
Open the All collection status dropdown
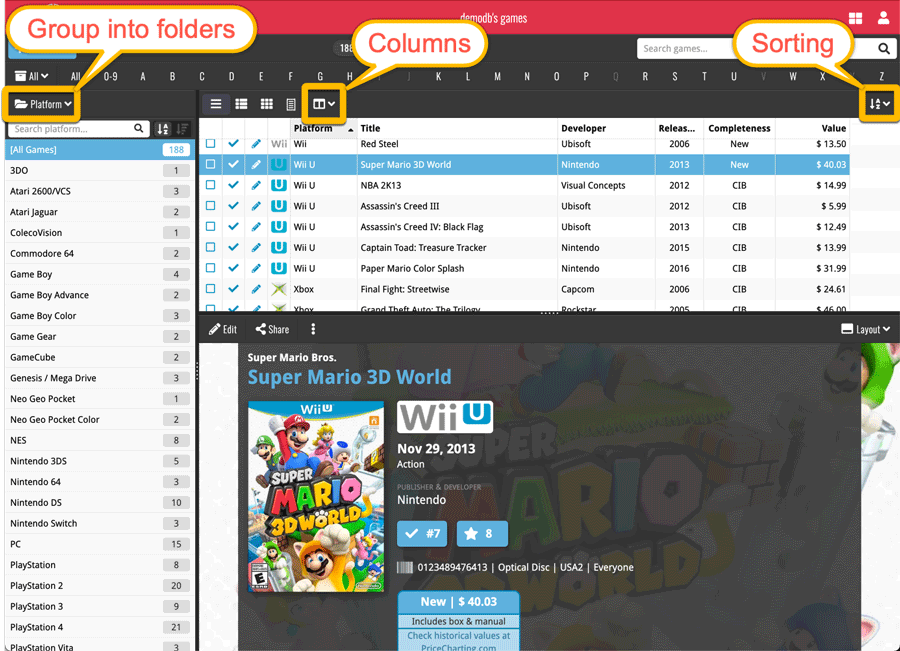[32, 76]
